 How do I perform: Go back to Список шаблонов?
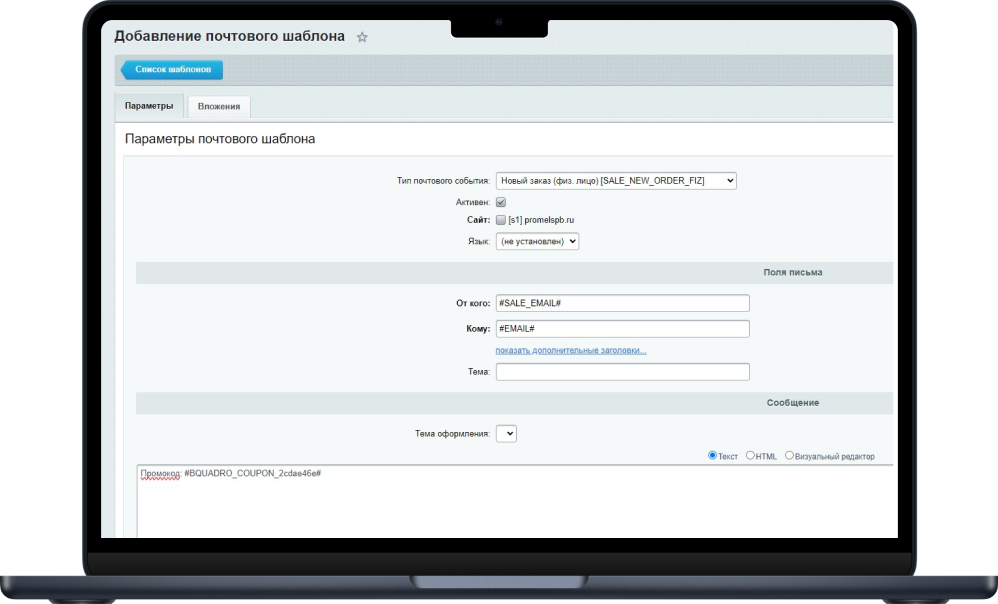(172, 70)
